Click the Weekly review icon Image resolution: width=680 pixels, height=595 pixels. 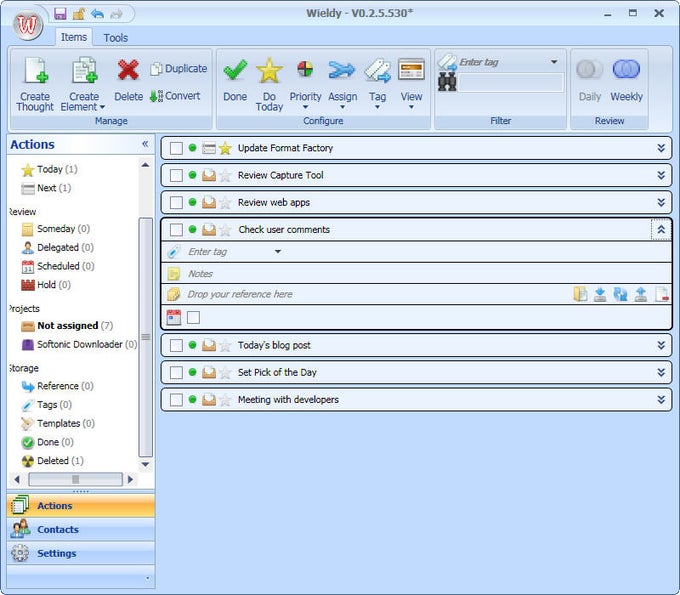point(626,69)
